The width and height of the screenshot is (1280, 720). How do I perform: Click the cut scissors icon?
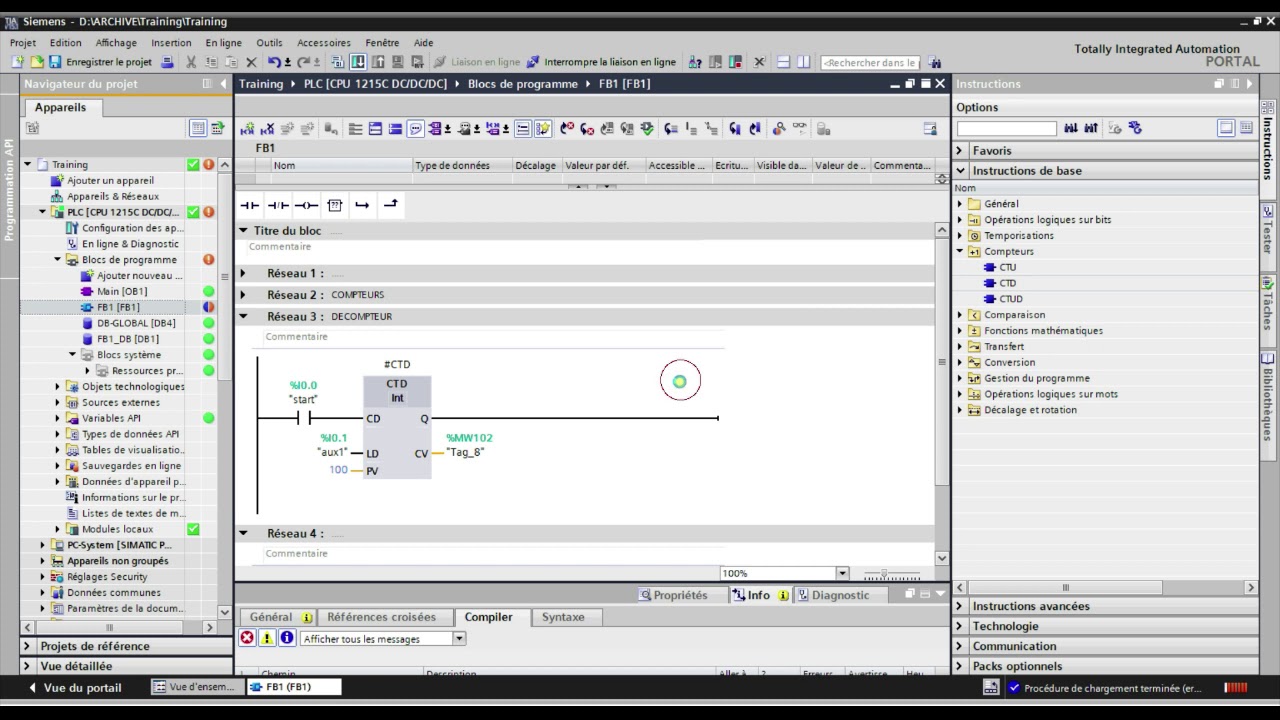[x=190, y=62]
